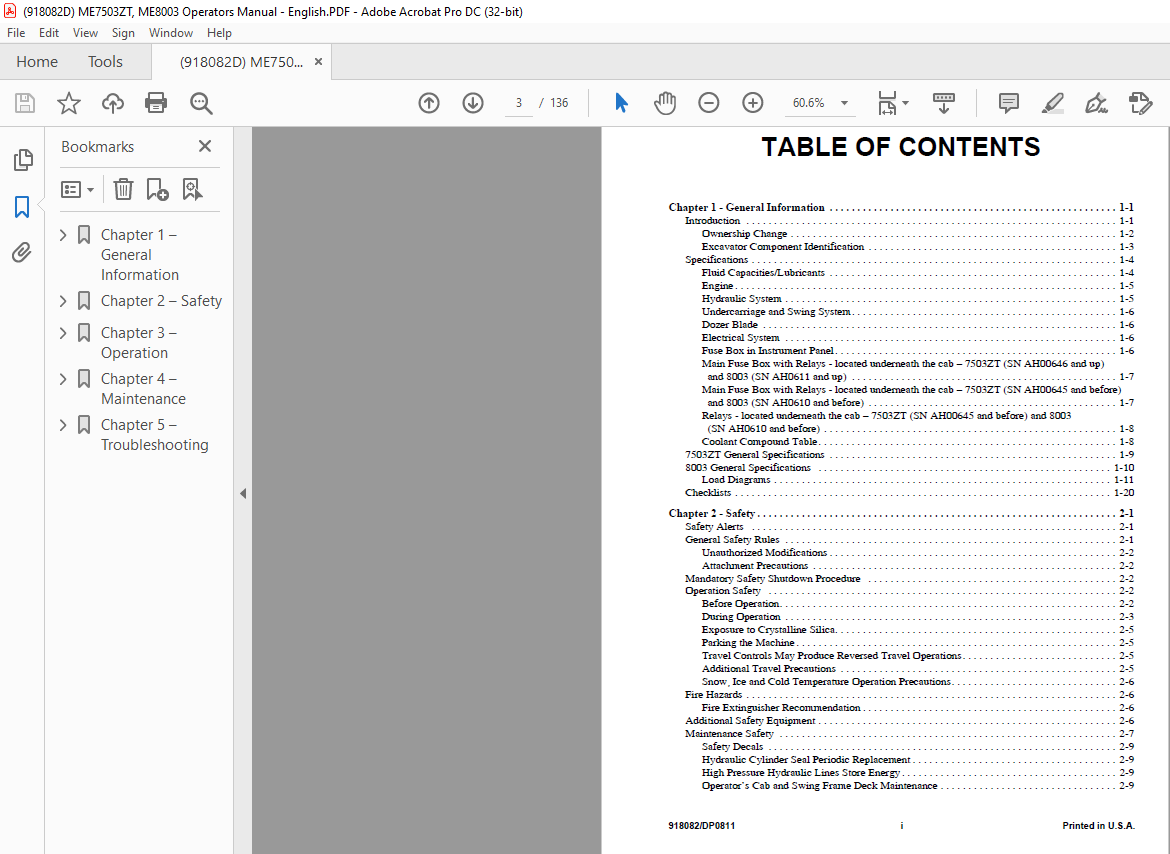Switch to the Tools tab

pos(105,62)
